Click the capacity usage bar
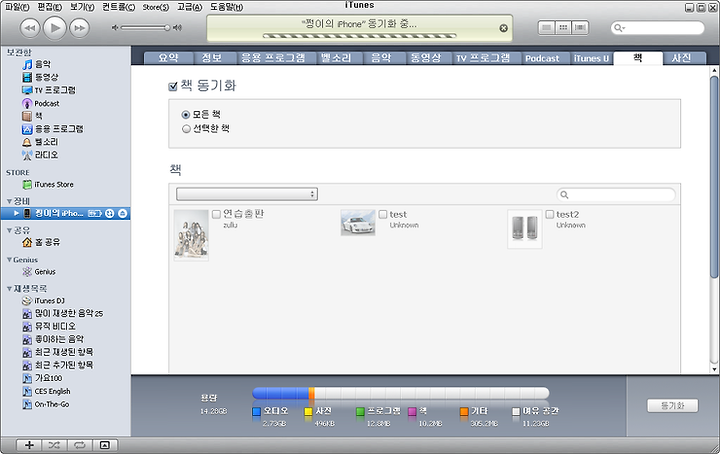Screen dimensions: 720x454 [x=400, y=393]
